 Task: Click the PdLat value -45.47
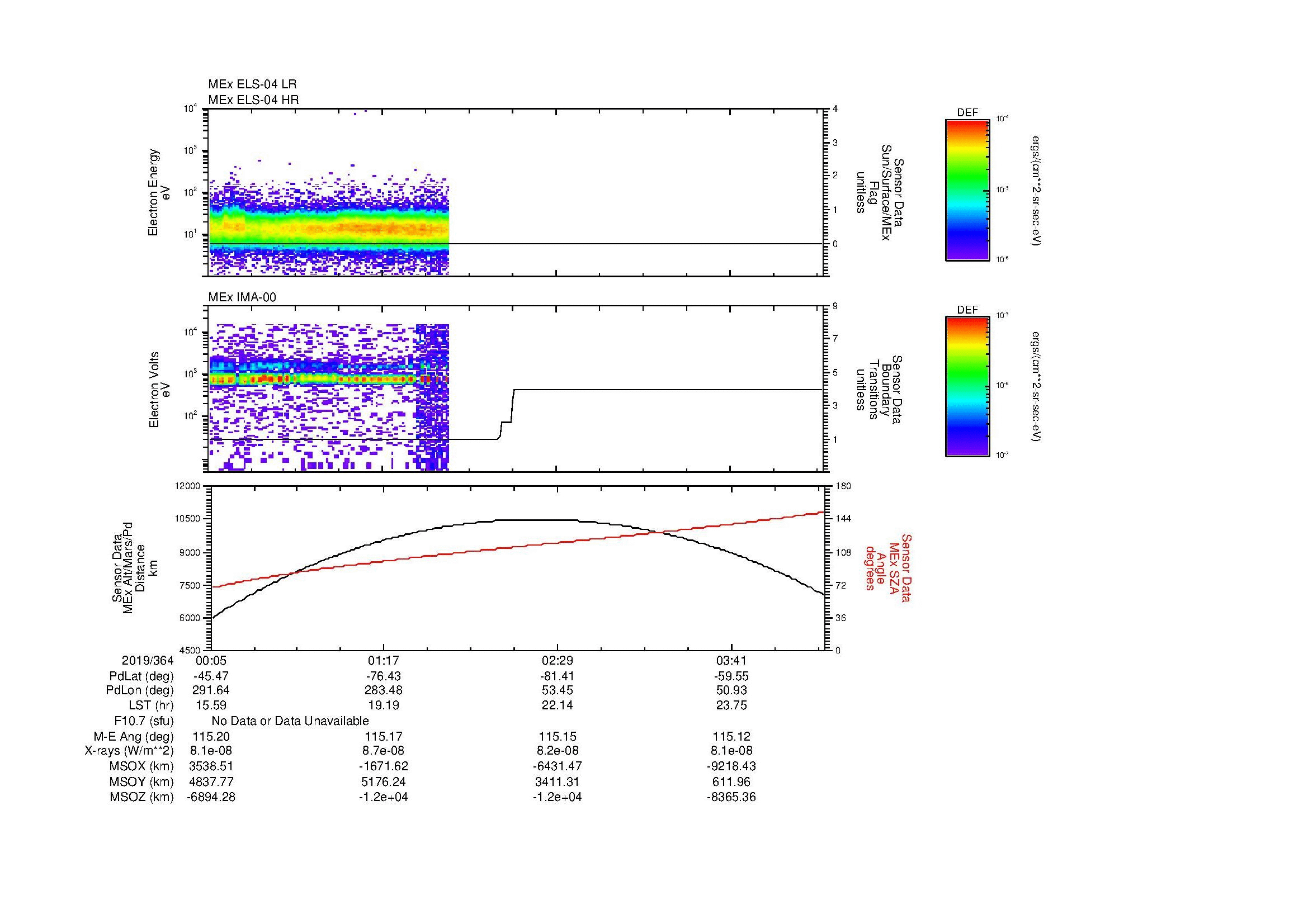point(211,676)
